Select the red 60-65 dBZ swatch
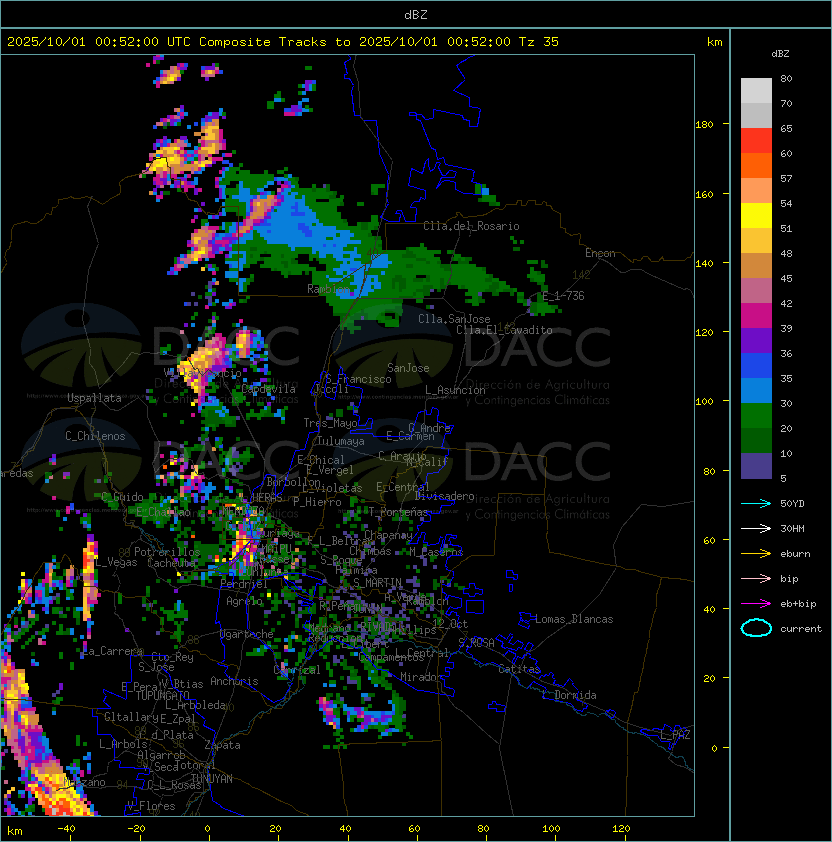This screenshot has height=842, width=832. point(756,141)
